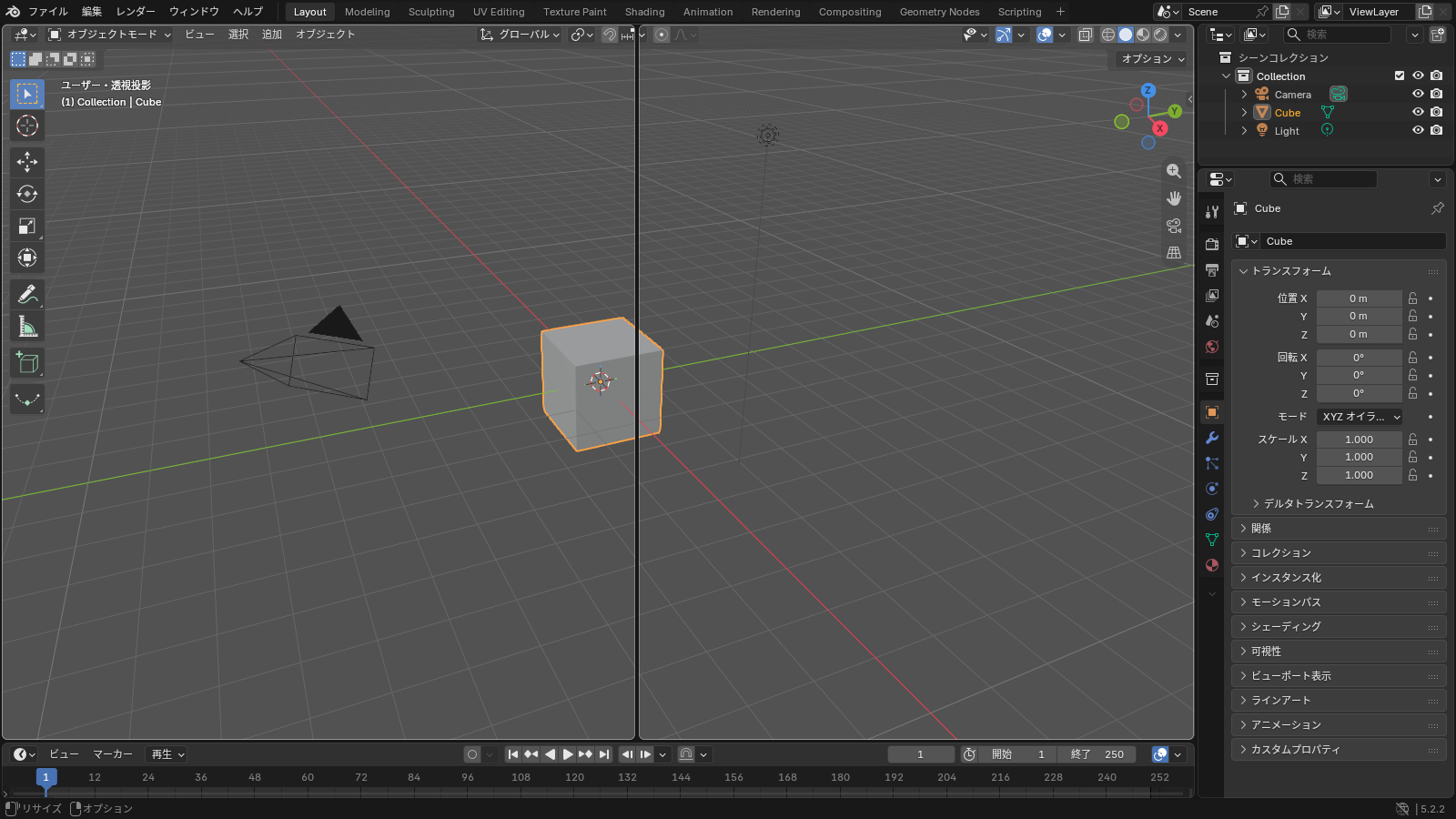Hide the Cube in viewport
The height and width of the screenshot is (819, 1456).
pyautogui.click(x=1418, y=112)
